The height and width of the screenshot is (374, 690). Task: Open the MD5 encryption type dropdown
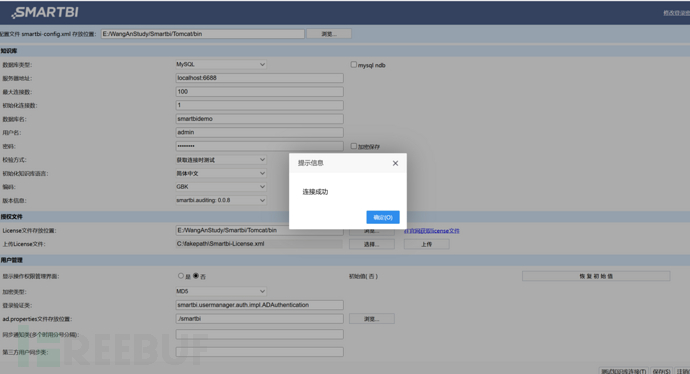coord(221,291)
